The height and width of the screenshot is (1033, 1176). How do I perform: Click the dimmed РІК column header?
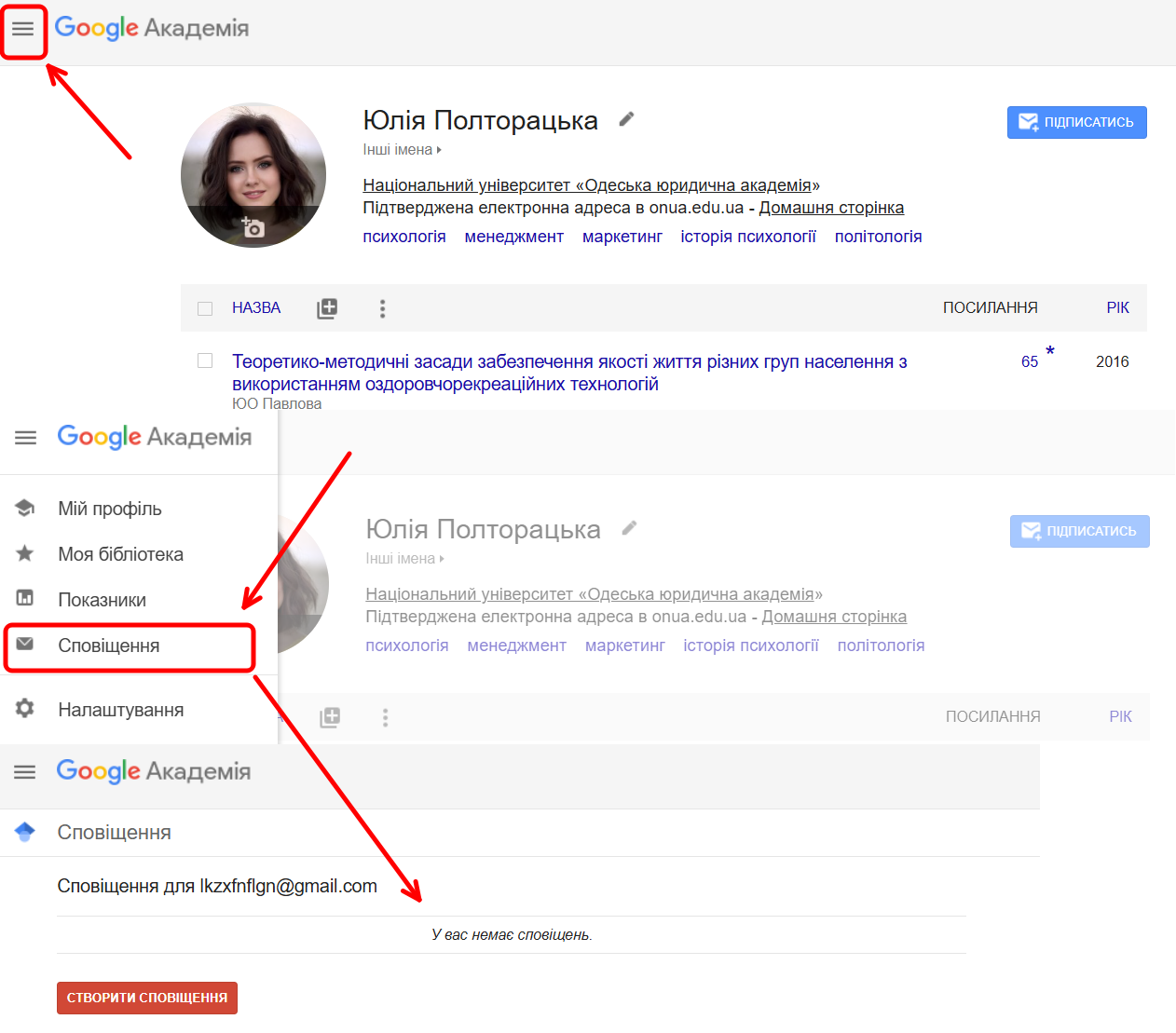[x=1121, y=717]
